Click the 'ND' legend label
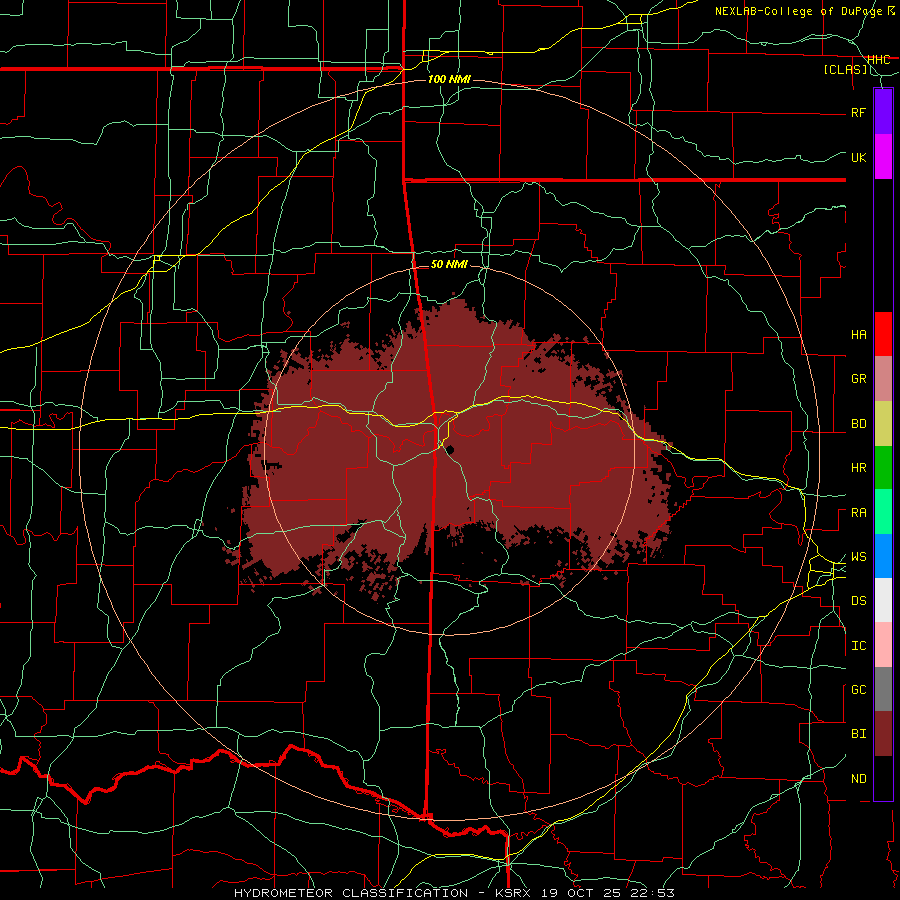 point(858,779)
